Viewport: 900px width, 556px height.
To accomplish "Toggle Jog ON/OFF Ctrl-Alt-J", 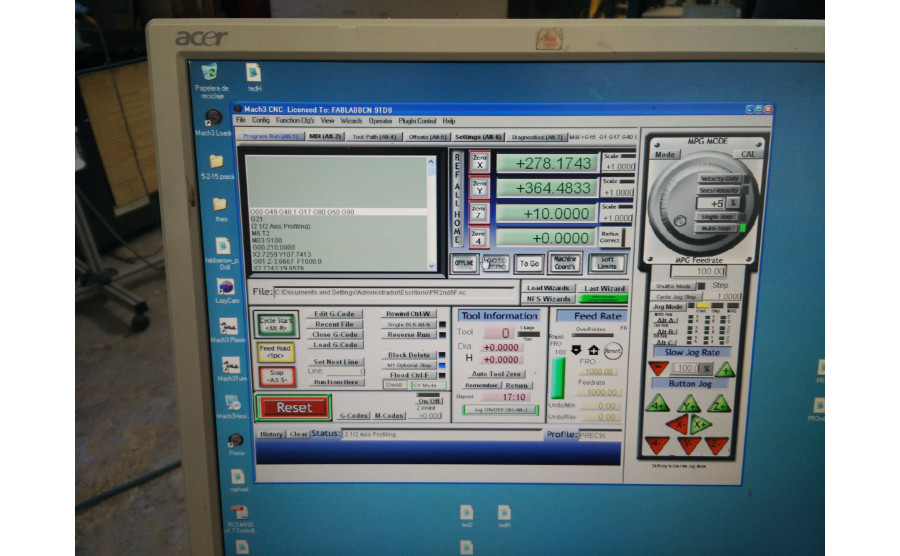I will (501, 410).
